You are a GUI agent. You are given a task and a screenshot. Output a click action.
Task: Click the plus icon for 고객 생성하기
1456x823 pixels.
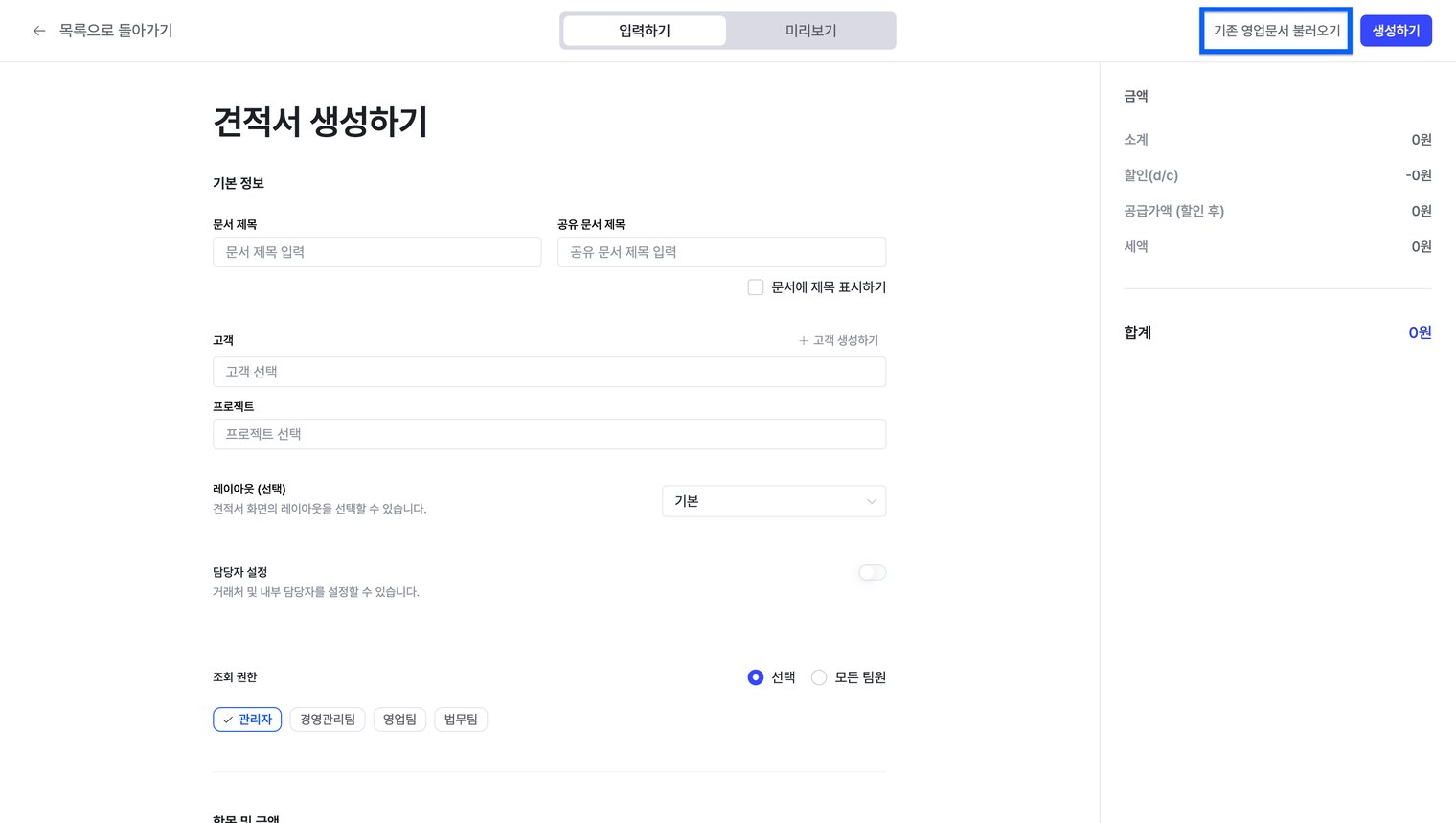(x=804, y=340)
